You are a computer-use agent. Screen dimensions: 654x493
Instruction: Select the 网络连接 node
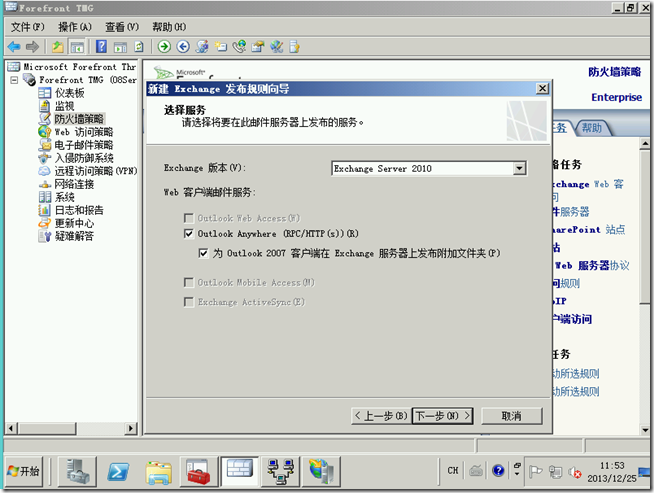[74, 184]
